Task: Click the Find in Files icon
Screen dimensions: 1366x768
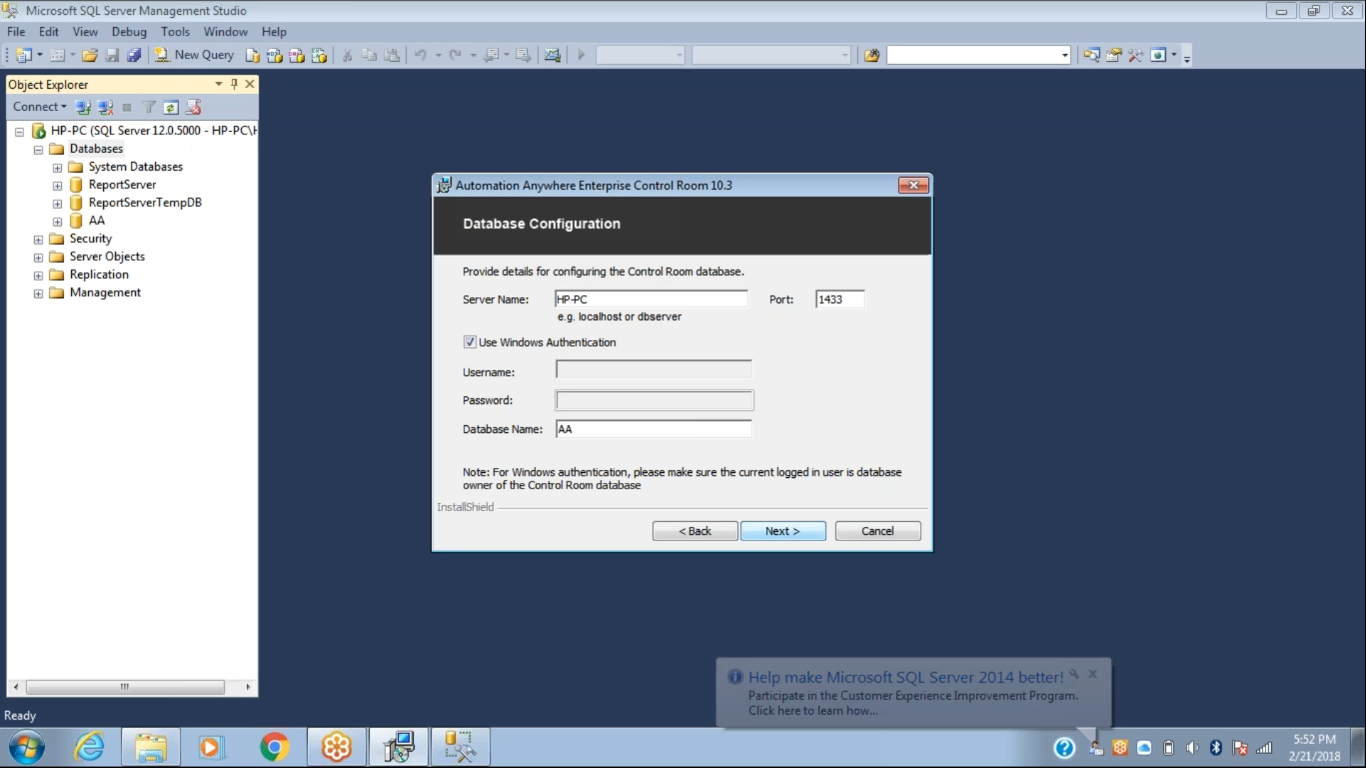Action: pyautogui.click(x=872, y=55)
